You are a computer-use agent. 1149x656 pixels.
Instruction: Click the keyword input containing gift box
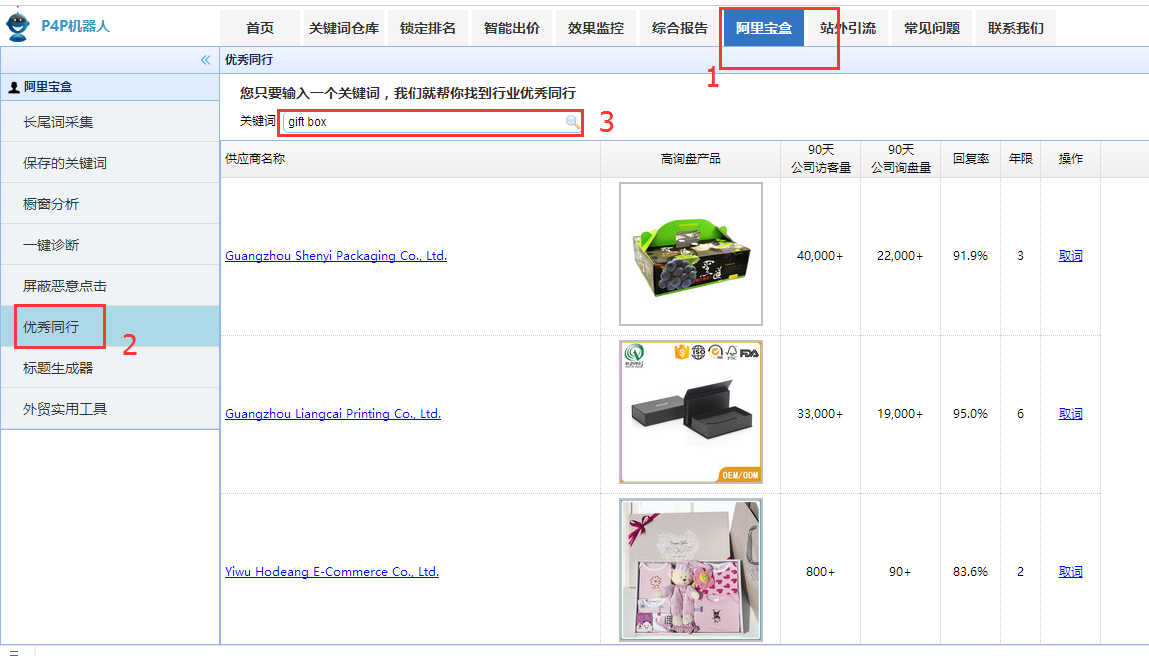[430, 122]
